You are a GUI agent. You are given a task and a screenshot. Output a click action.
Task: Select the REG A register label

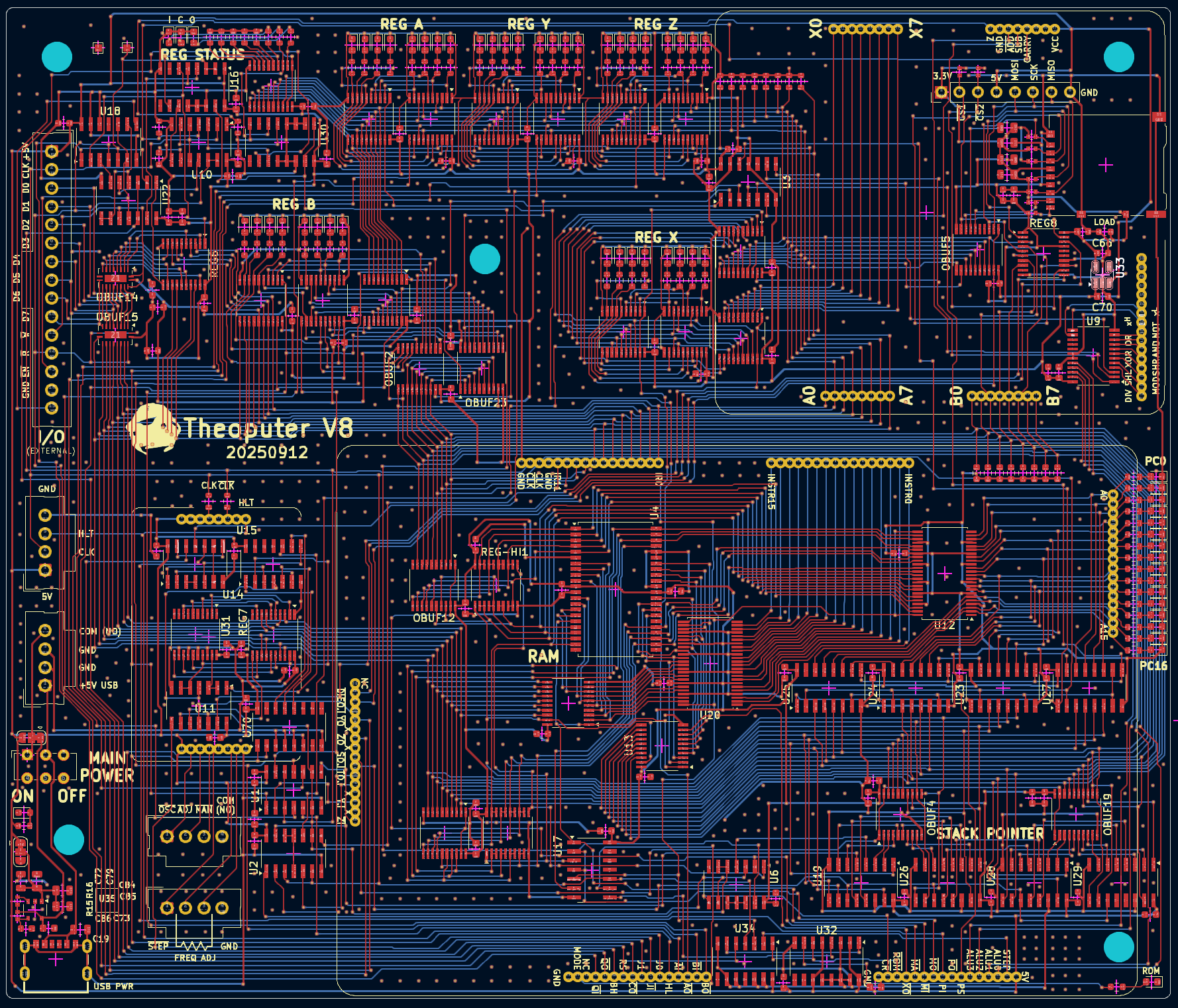(402, 23)
